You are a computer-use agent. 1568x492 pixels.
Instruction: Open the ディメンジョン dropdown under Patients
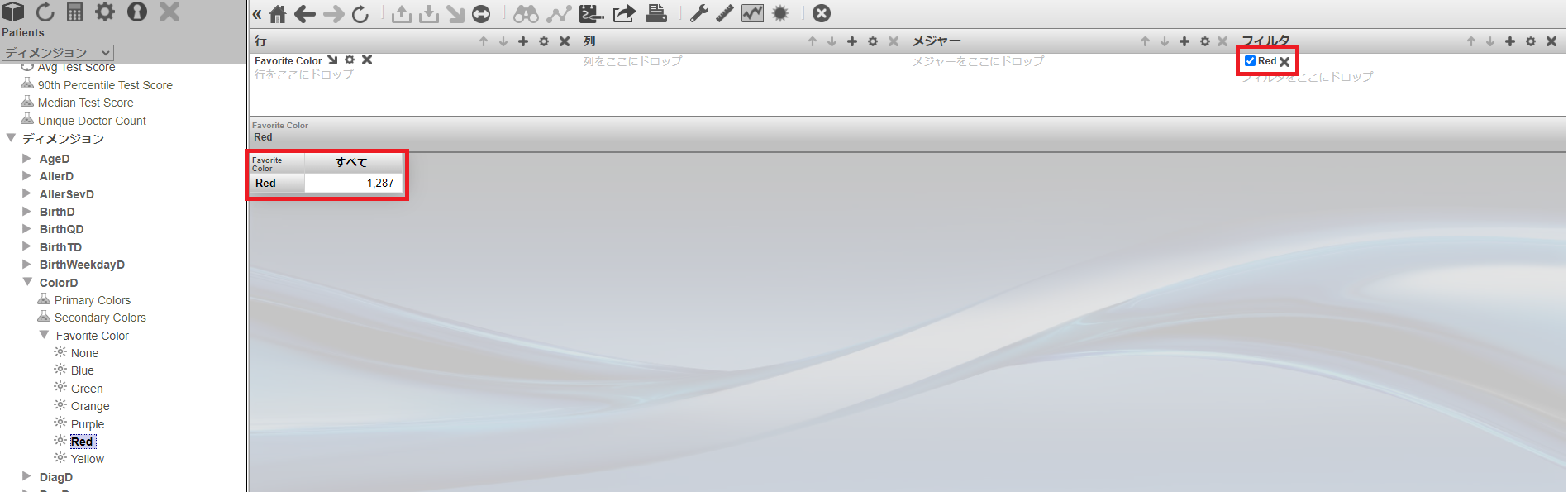(58, 53)
